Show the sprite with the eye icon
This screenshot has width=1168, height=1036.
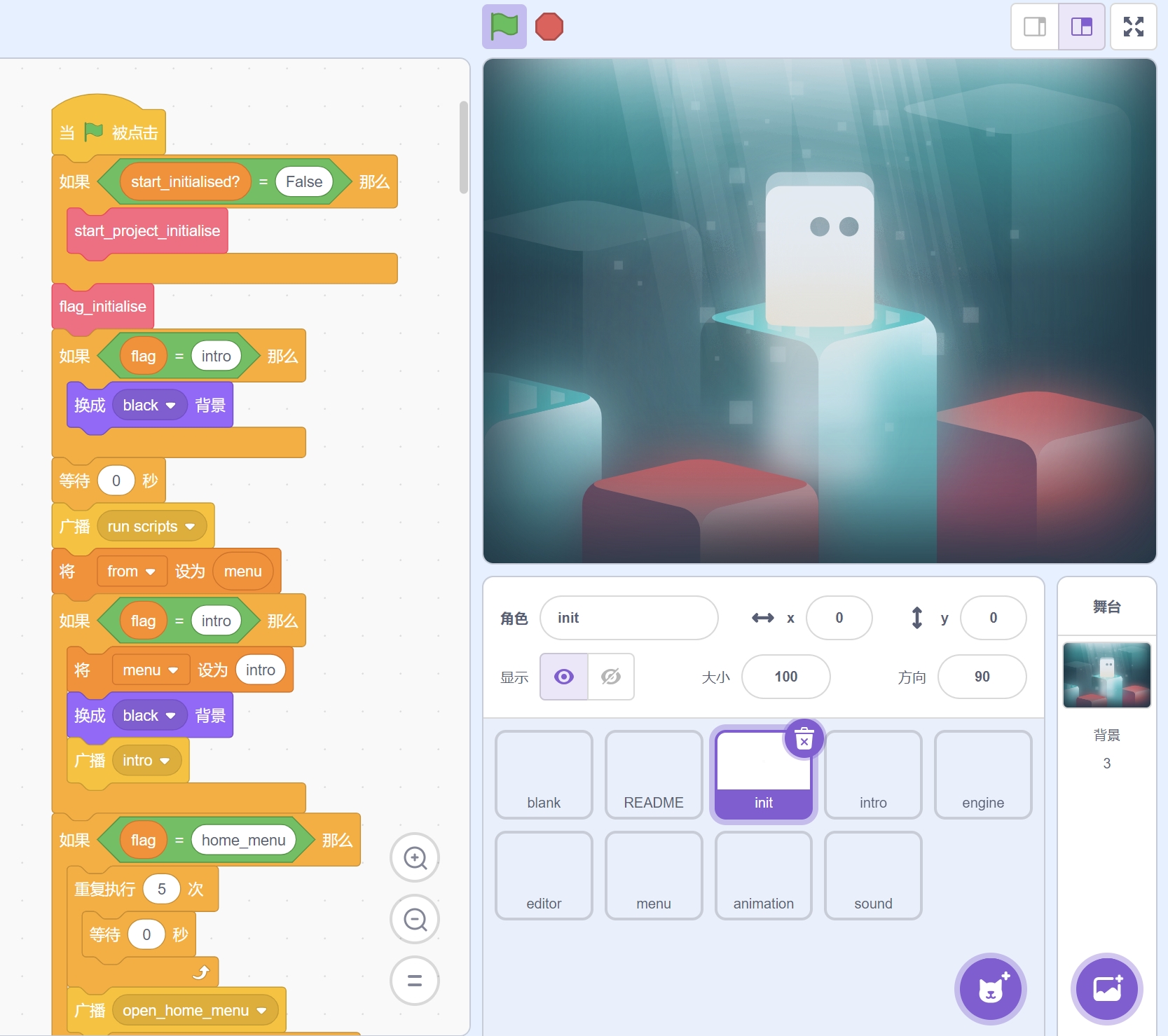tap(564, 677)
